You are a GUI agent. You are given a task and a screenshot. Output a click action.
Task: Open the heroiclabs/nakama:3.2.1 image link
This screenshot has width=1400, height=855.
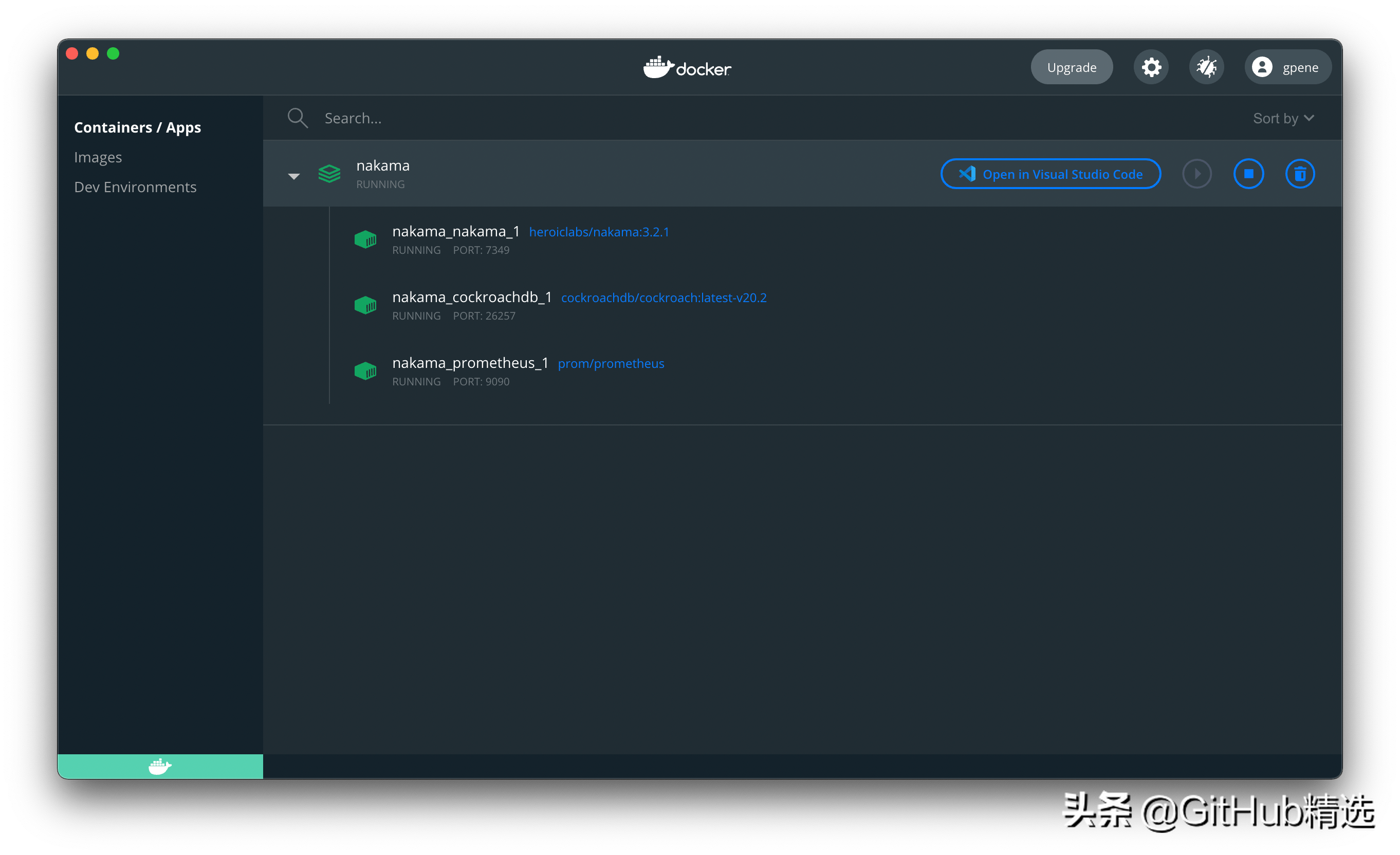tap(599, 232)
